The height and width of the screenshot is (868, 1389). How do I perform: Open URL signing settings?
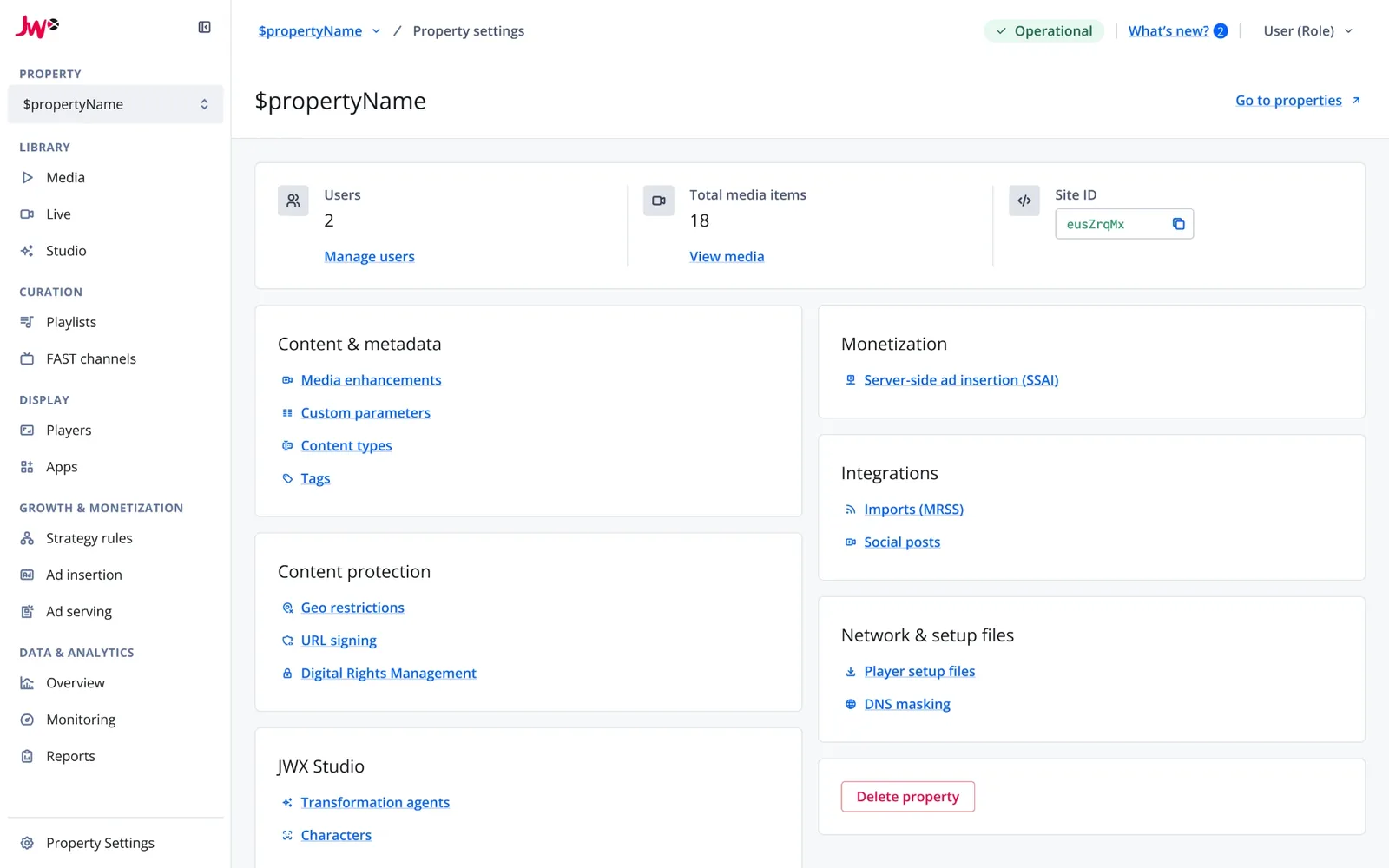pyautogui.click(x=339, y=641)
